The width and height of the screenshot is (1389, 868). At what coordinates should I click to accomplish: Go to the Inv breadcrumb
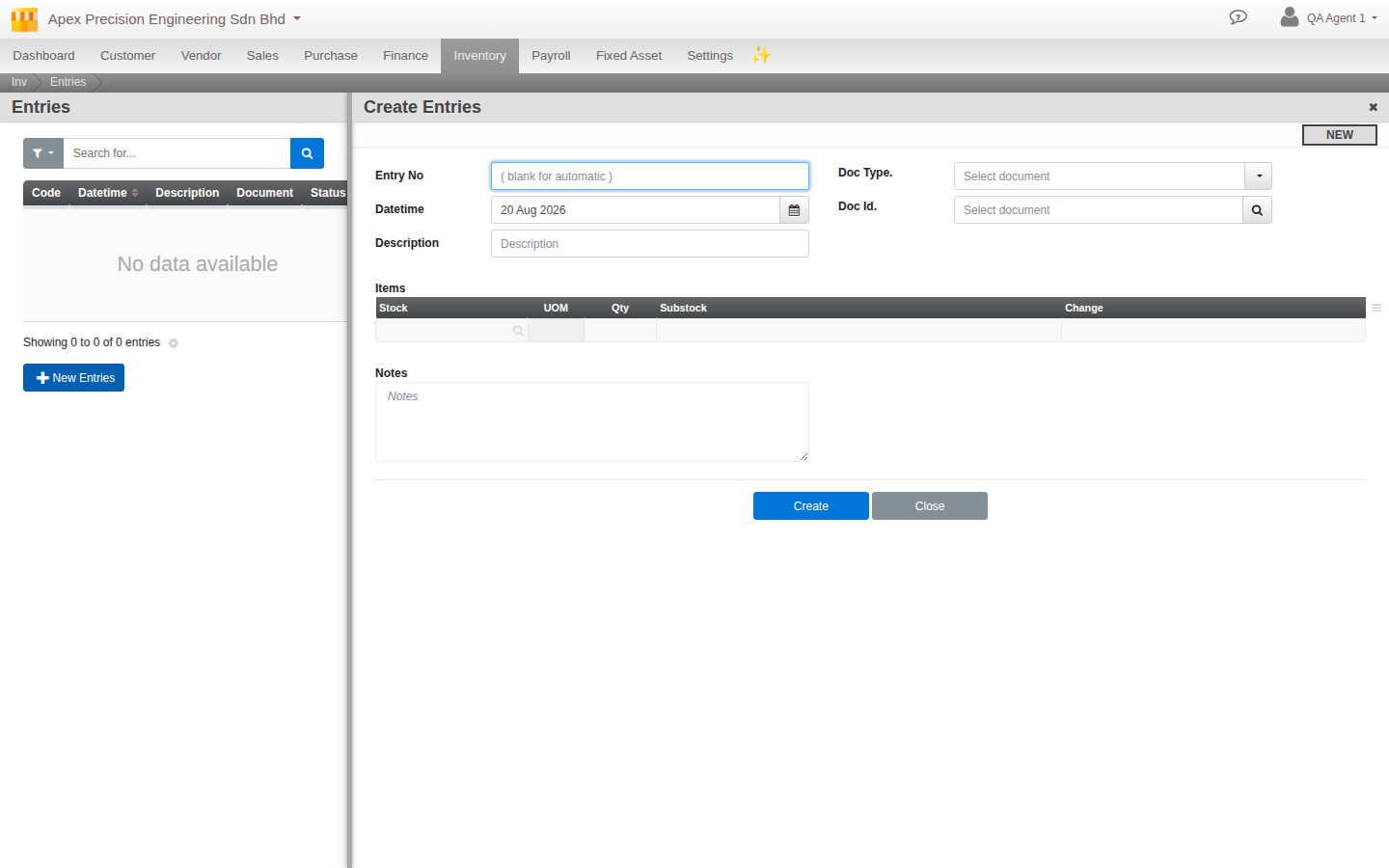point(19,82)
